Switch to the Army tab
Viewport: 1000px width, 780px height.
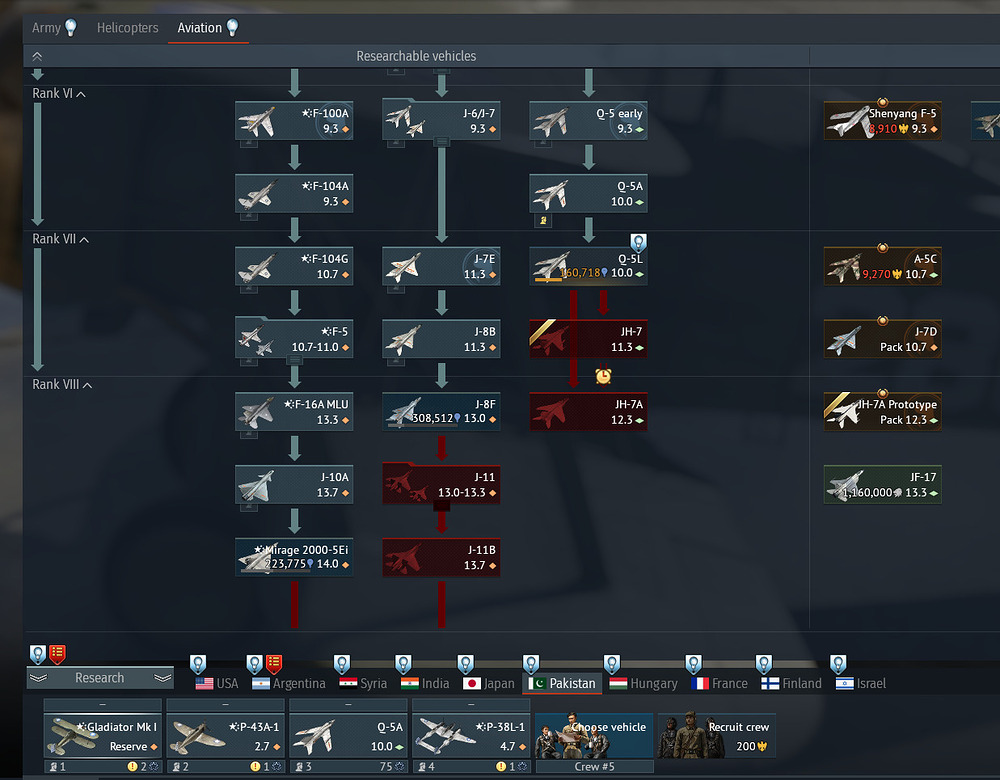tap(46, 28)
